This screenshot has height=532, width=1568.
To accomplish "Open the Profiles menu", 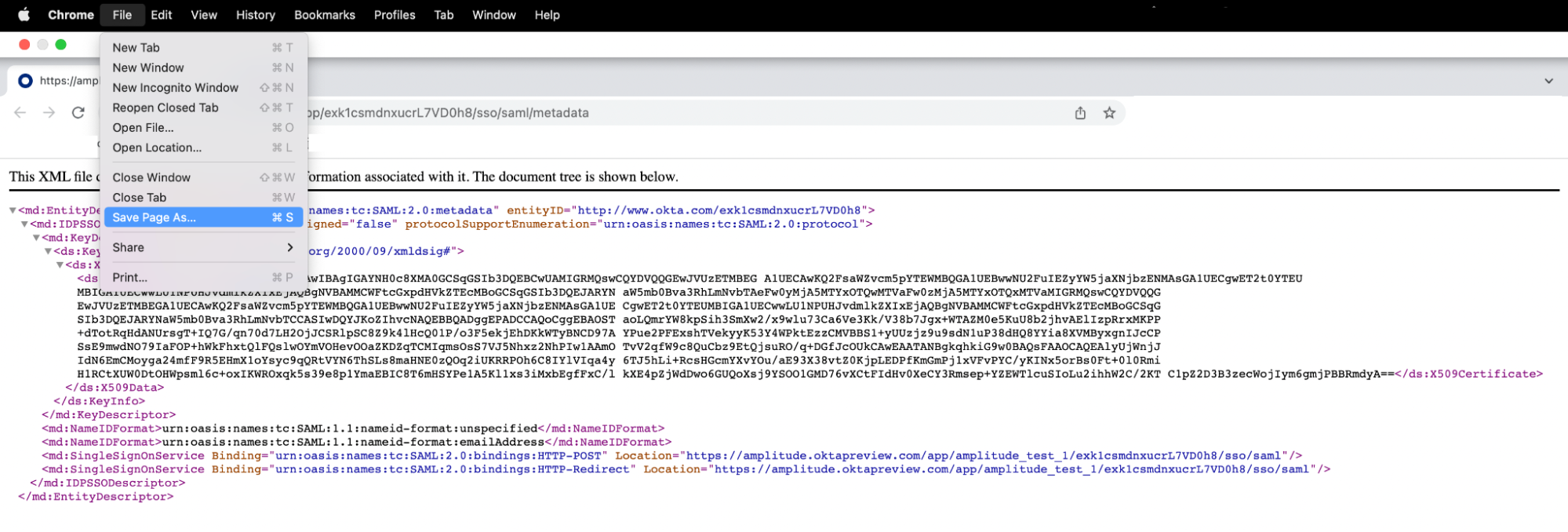I will click(394, 15).
